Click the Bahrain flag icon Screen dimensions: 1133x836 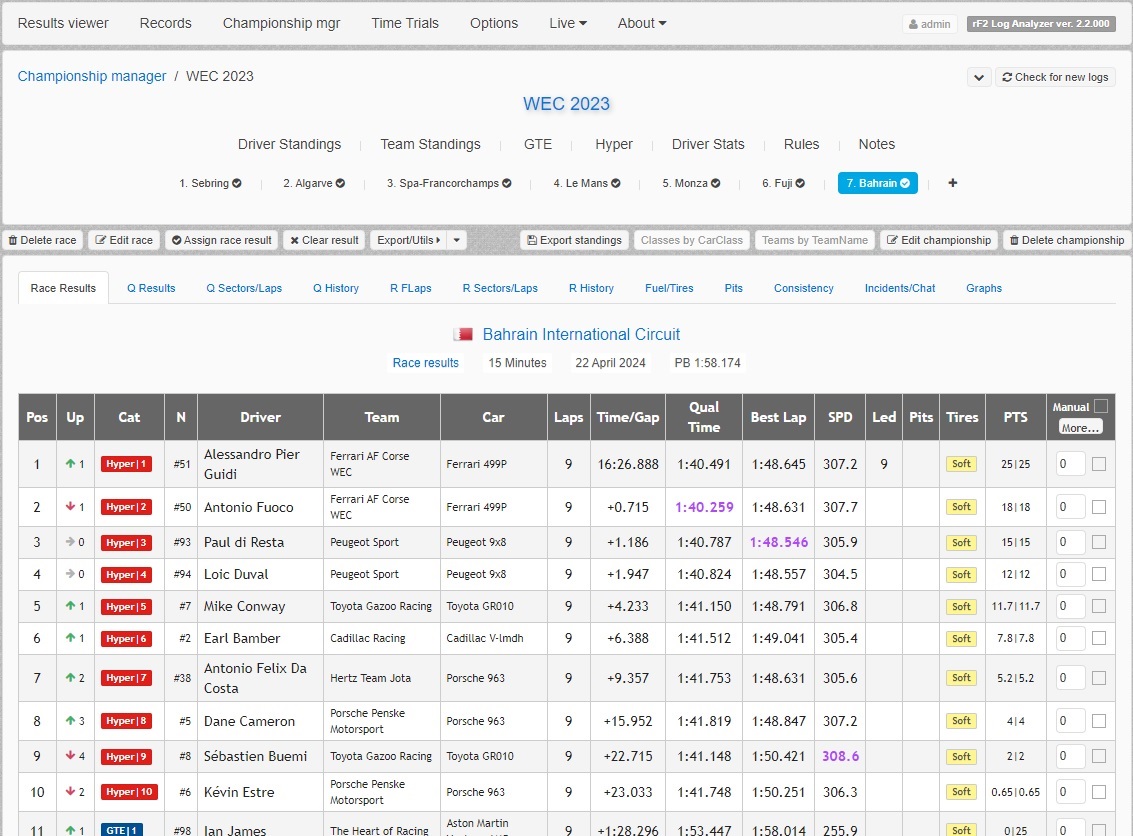tap(463, 335)
